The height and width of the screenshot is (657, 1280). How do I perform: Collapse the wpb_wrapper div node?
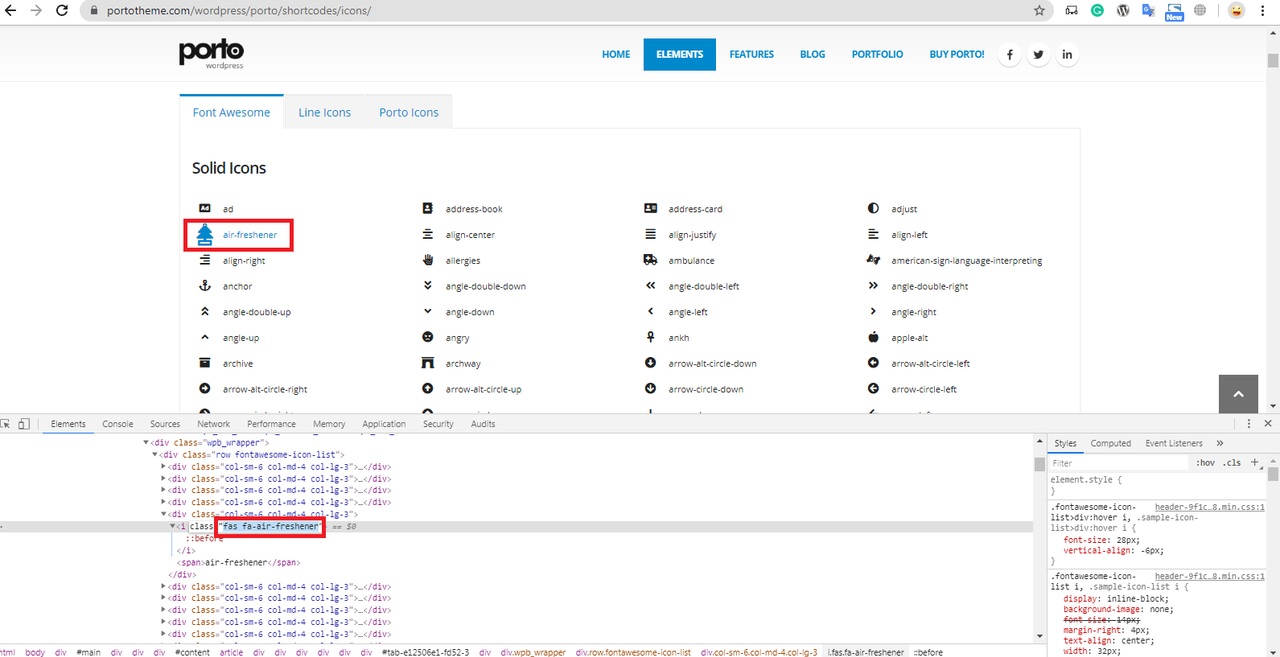pos(146,442)
